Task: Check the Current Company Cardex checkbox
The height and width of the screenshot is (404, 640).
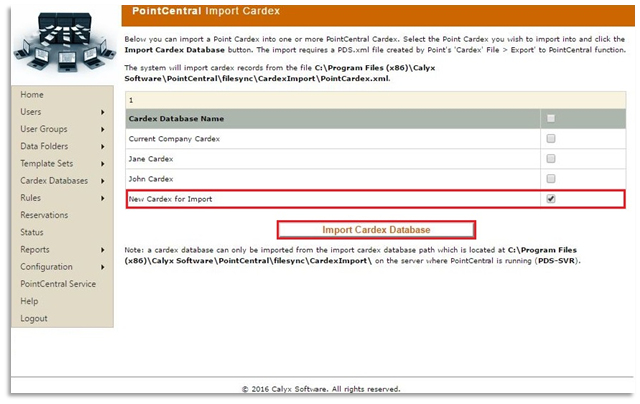Action: coord(551,138)
